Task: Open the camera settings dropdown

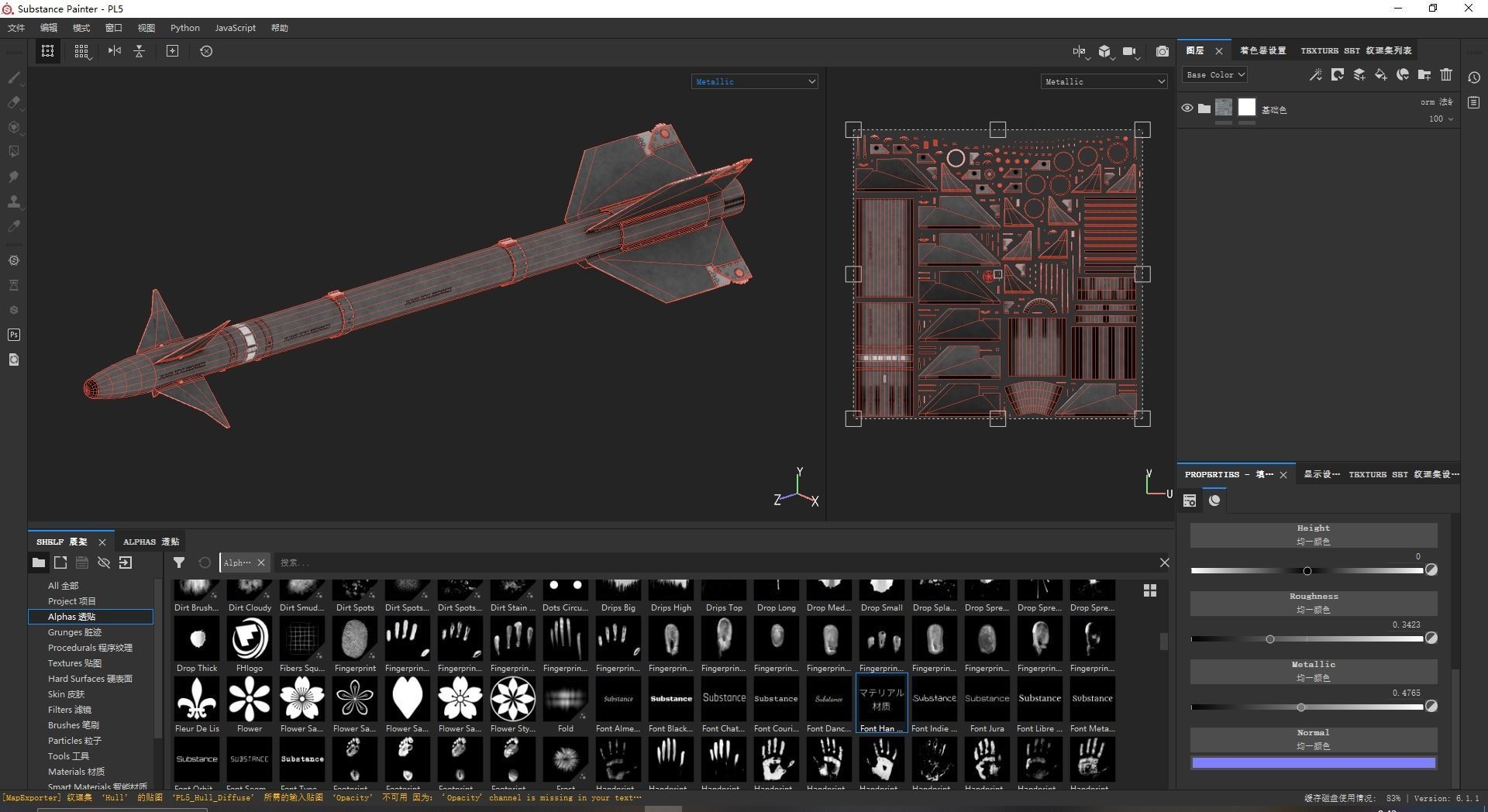Action: pos(1131,52)
